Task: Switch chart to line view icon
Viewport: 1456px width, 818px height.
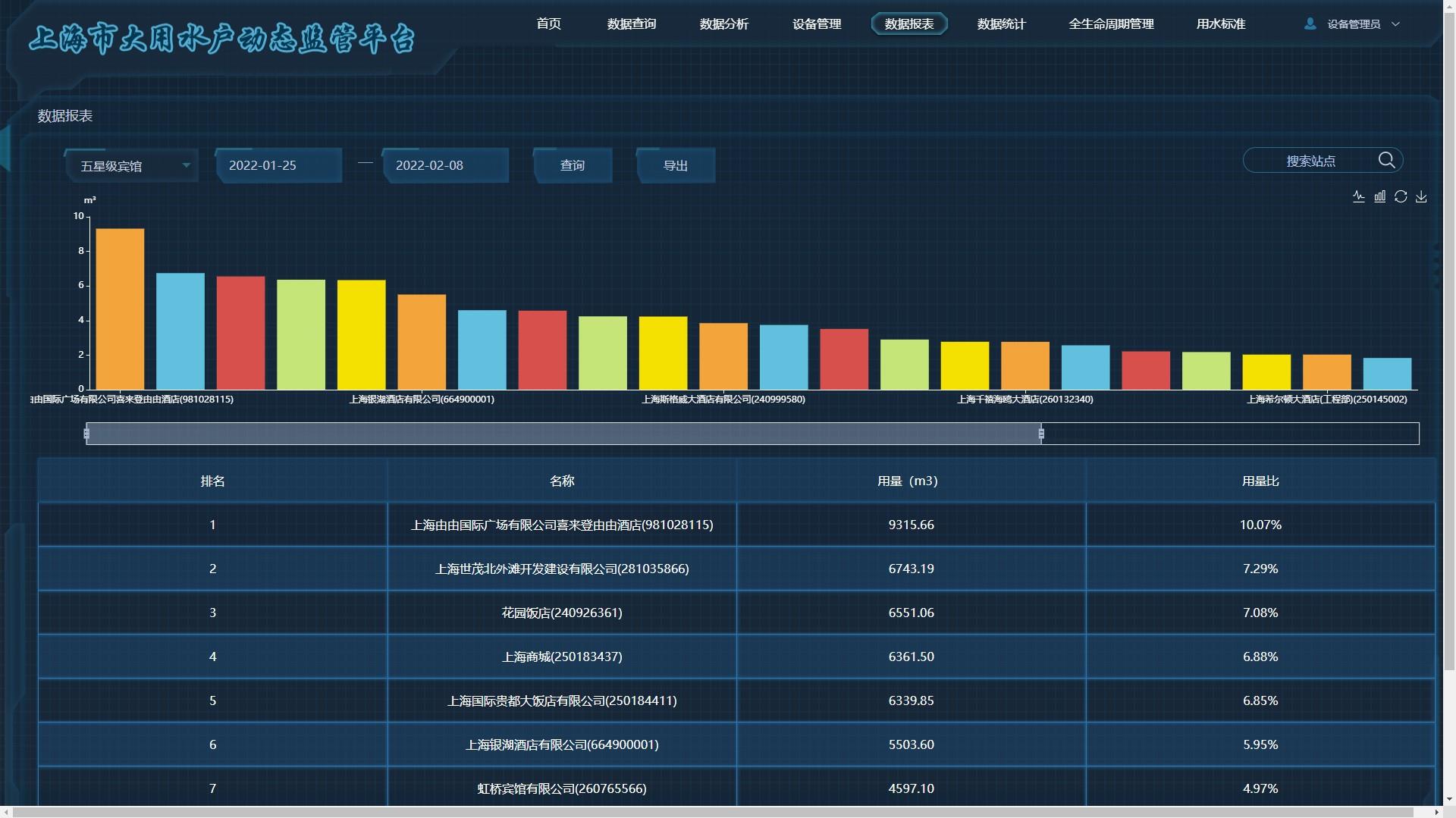Action: click(1358, 196)
